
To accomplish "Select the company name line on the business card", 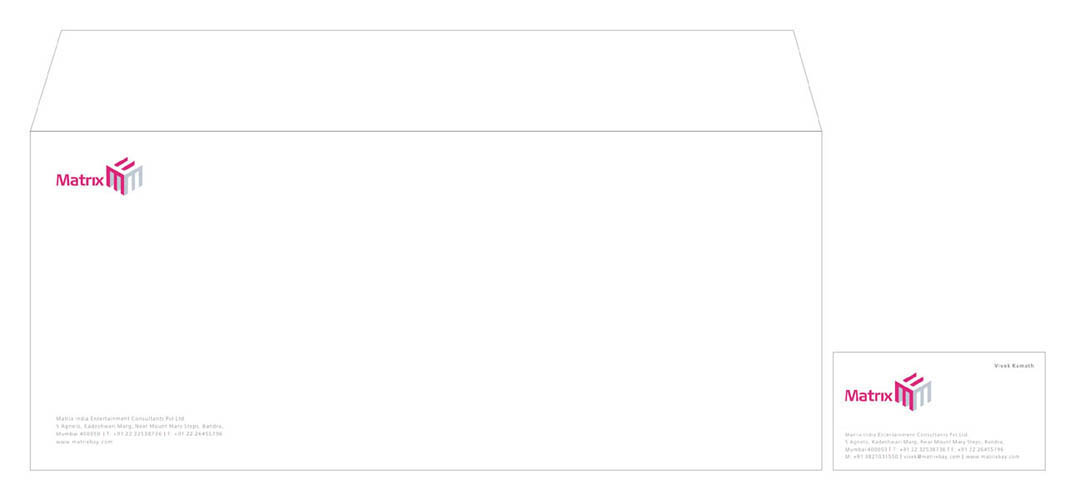I will point(907,433).
